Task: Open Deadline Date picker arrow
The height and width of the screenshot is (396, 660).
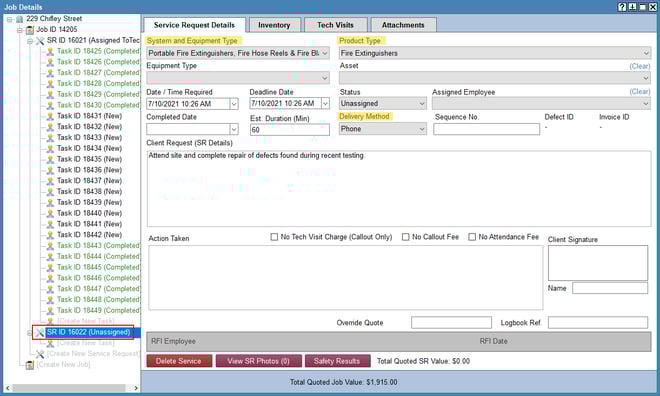Action: coord(325,103)
